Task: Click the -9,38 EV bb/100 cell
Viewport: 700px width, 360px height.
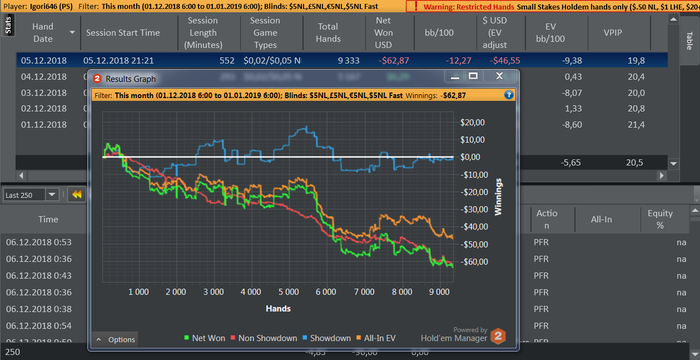Action: (572, 60)
